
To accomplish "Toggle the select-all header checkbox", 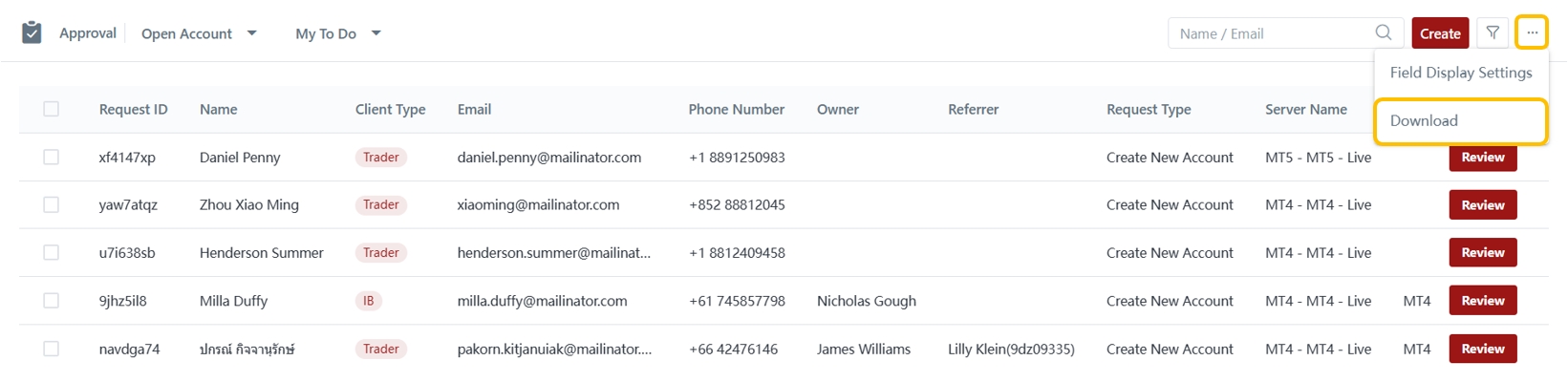I will point(52,109).
